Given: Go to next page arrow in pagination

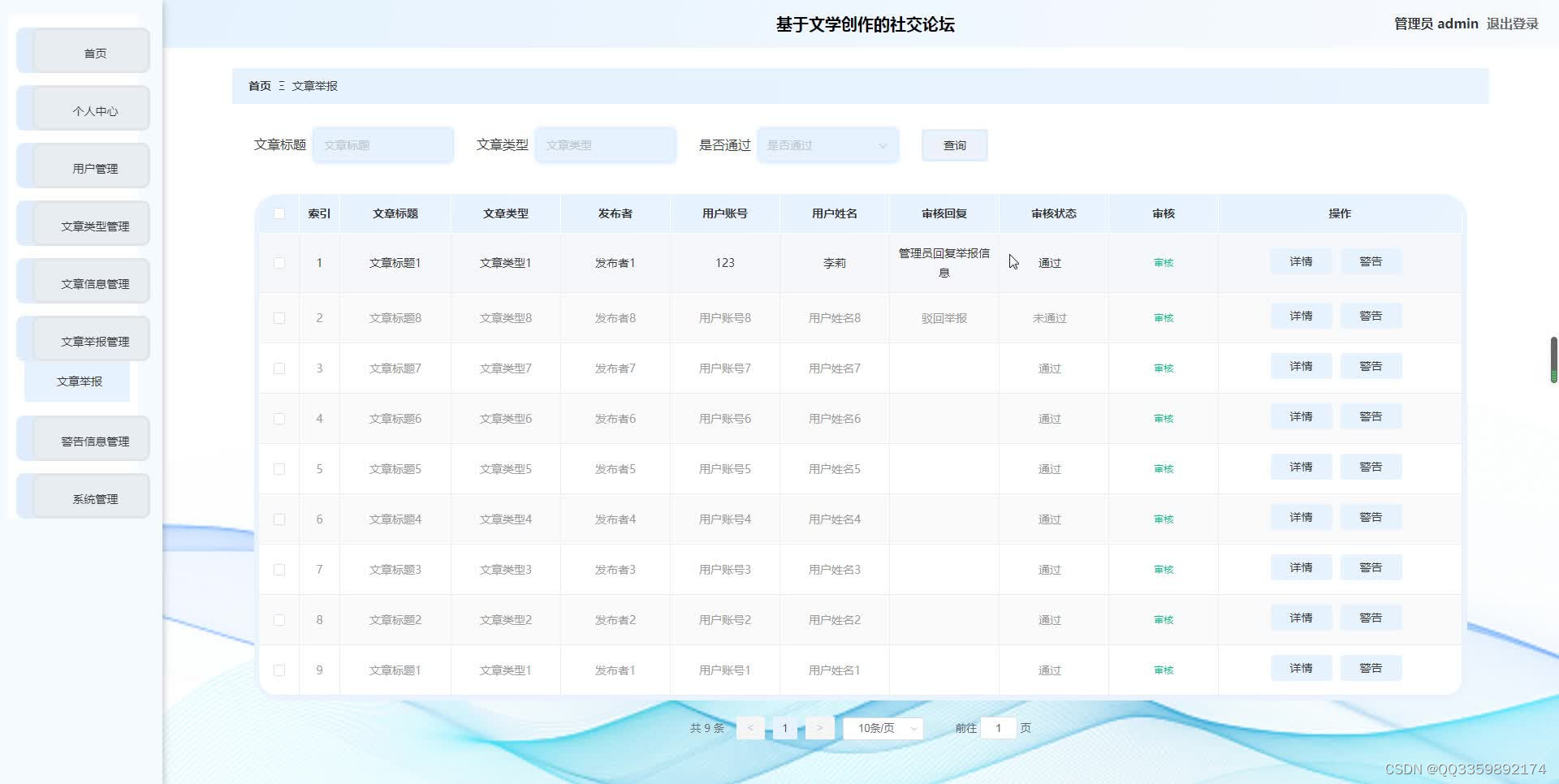Looking at the screenshot, I should [x=819, y=728].
